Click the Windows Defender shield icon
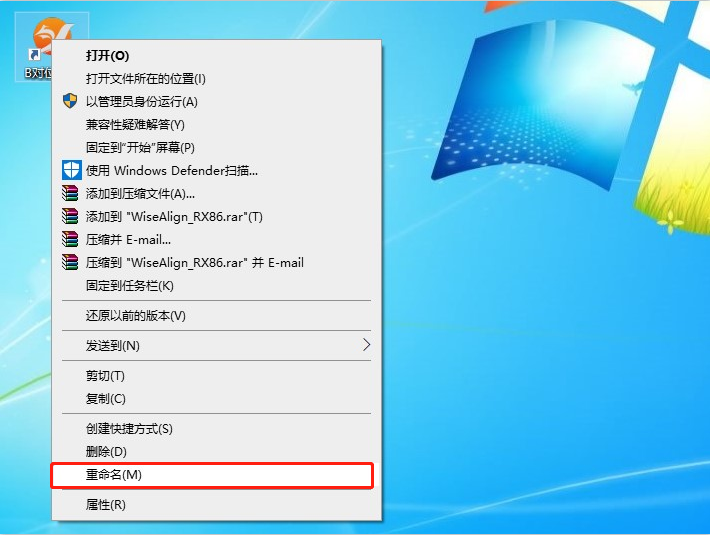 tap(70, 170)
